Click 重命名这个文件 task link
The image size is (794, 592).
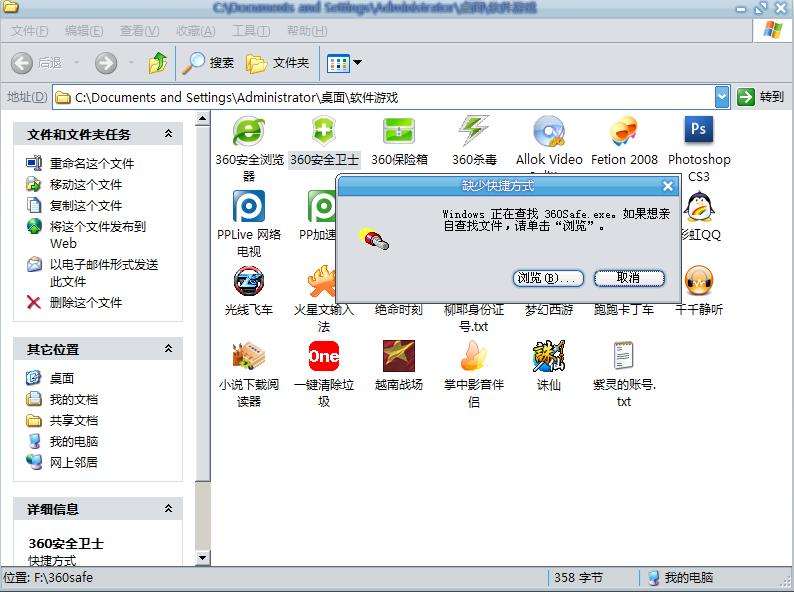click(92, 164)
